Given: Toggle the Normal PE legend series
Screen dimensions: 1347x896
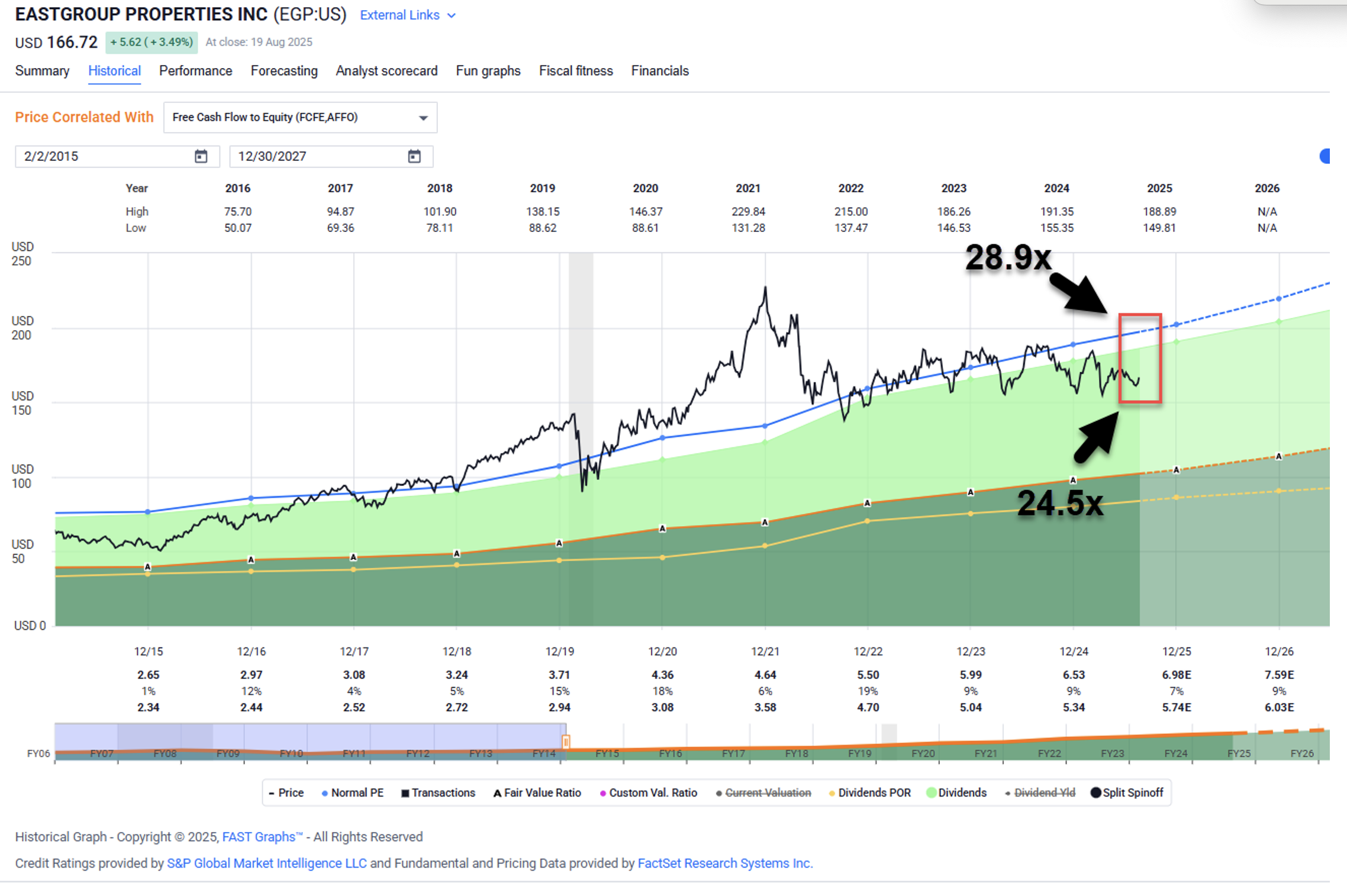Looking at the screenshot, I should (352, 792).
